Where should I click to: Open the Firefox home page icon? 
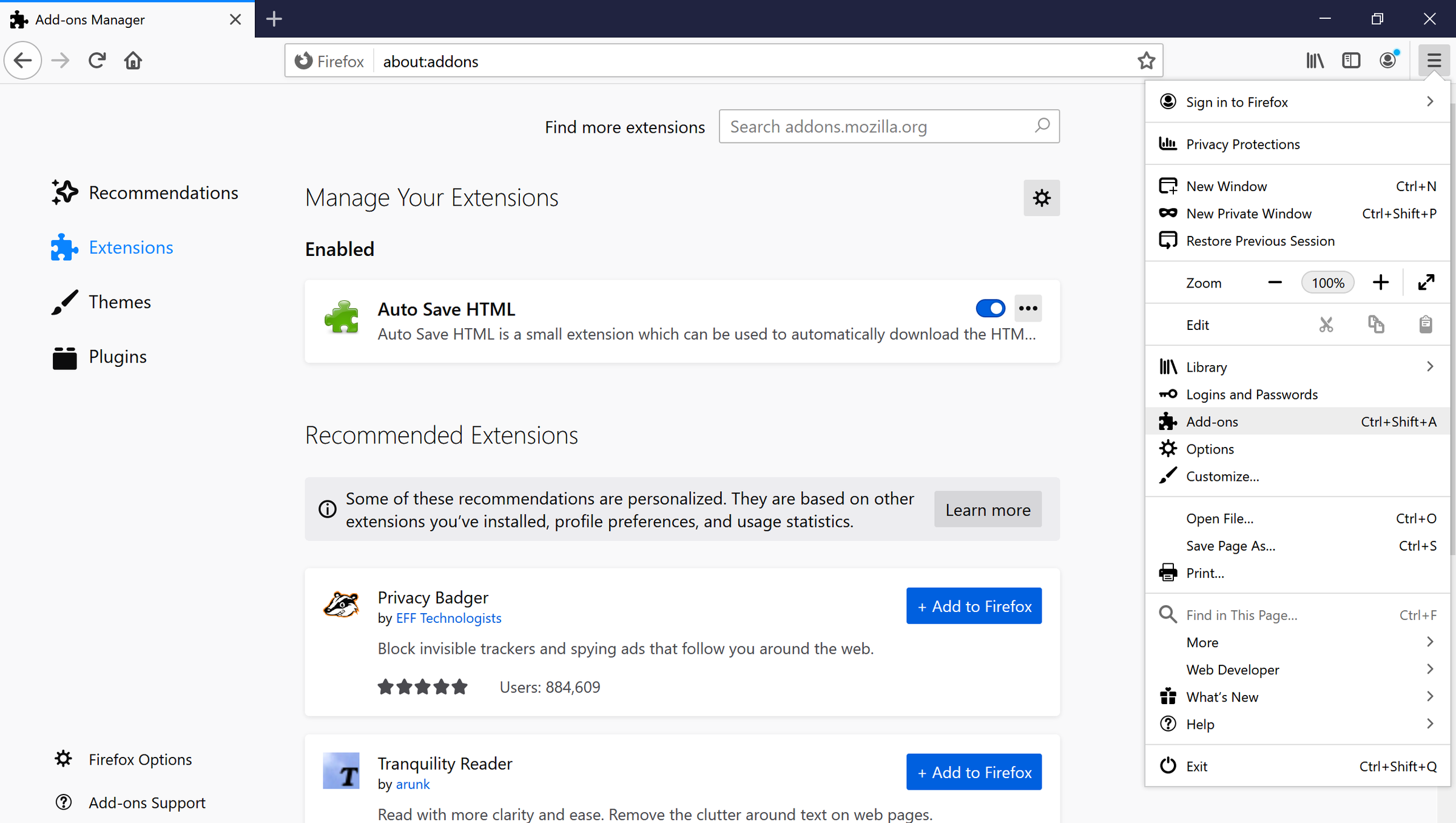point(133,61)
